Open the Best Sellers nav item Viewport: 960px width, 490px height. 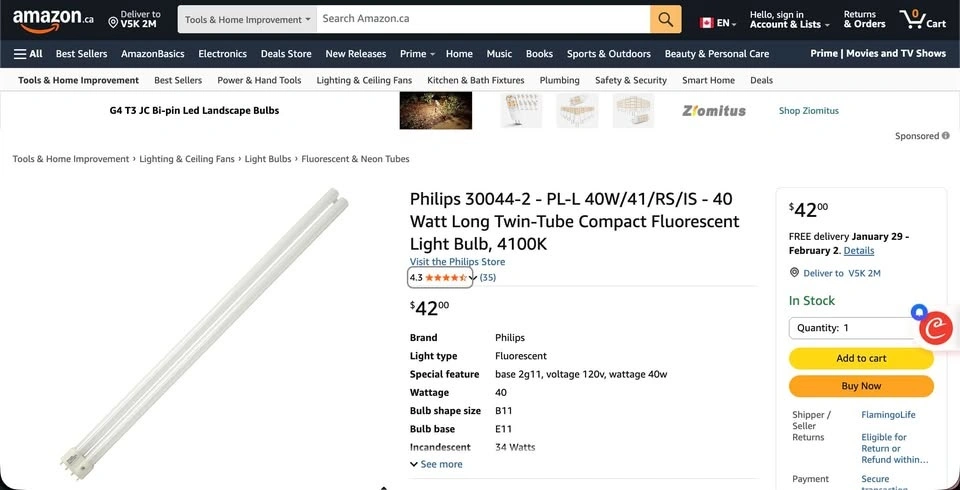81,54
